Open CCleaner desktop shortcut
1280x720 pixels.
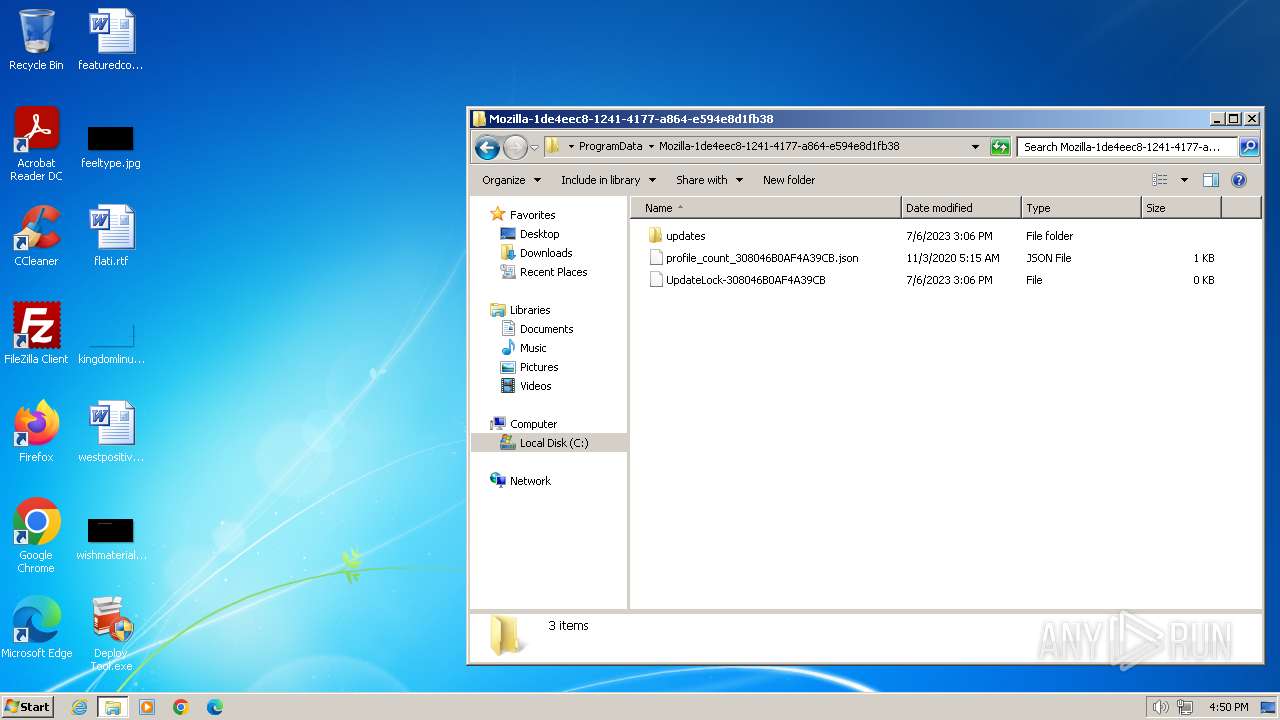(x=36, y=237)
